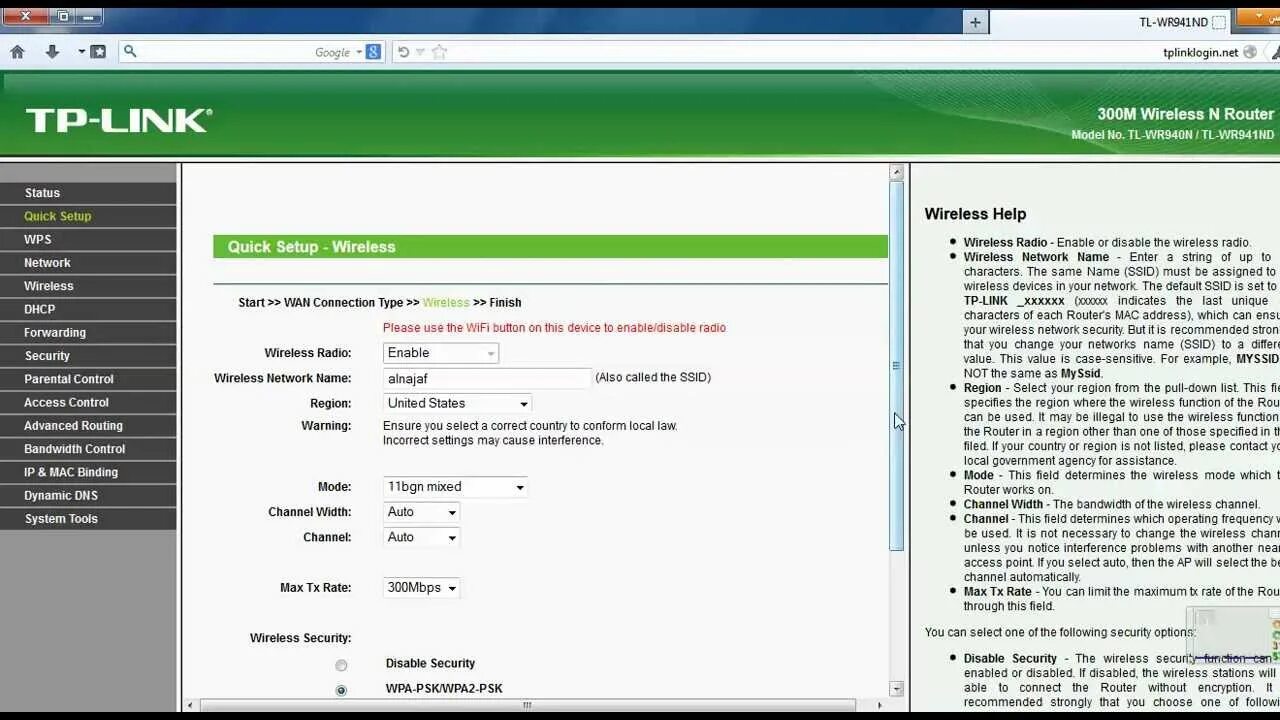Open the Access Control menu item
The image size is (1280, 720).
pyautogui.click(x=88, y=402)
